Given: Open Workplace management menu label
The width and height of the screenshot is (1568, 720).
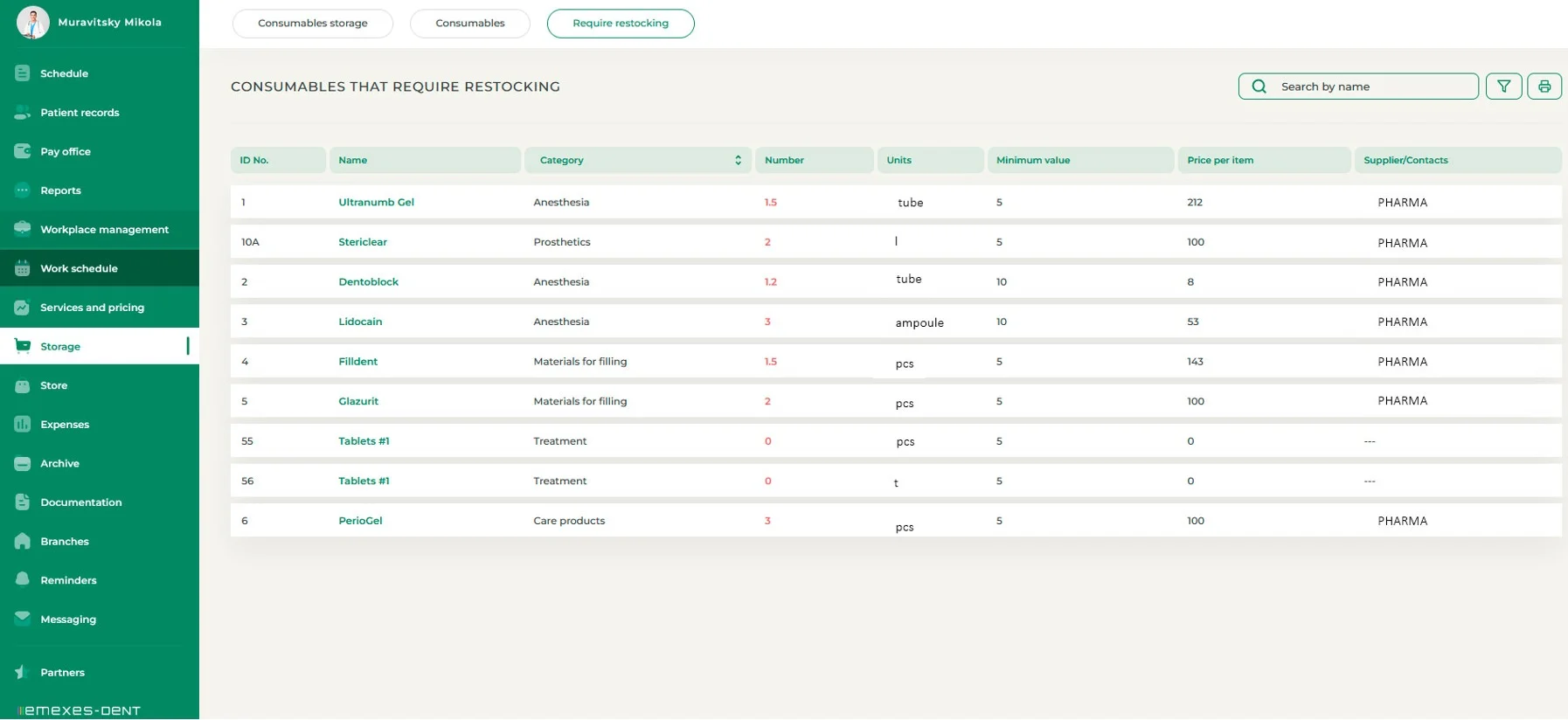Looking at the screenshot, I should tap(104, 229).
